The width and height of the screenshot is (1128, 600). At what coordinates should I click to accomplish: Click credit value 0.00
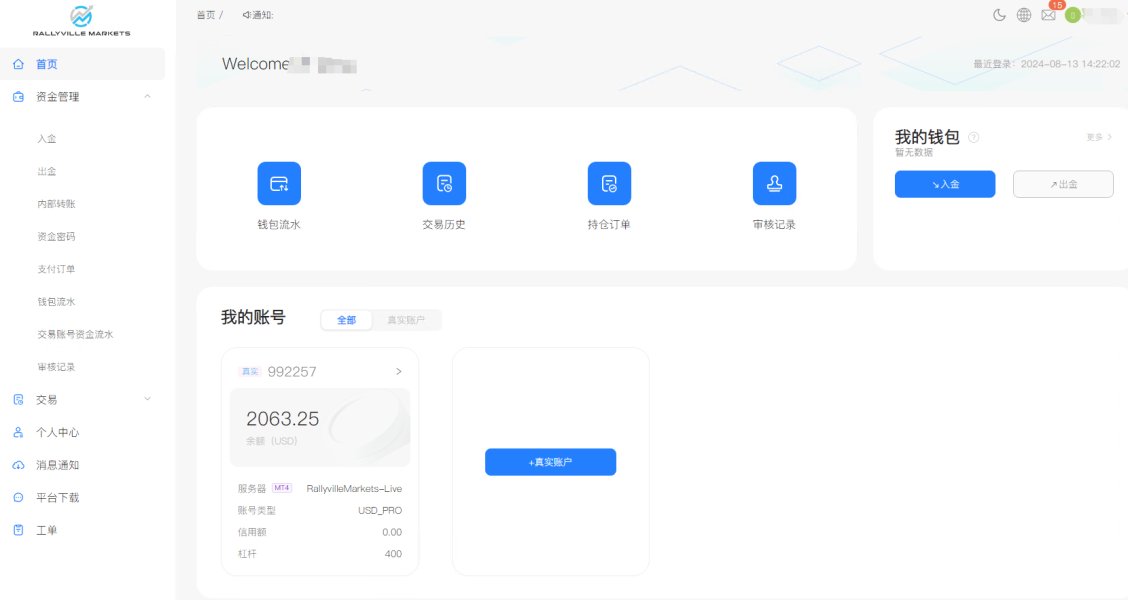click(392, 532)
